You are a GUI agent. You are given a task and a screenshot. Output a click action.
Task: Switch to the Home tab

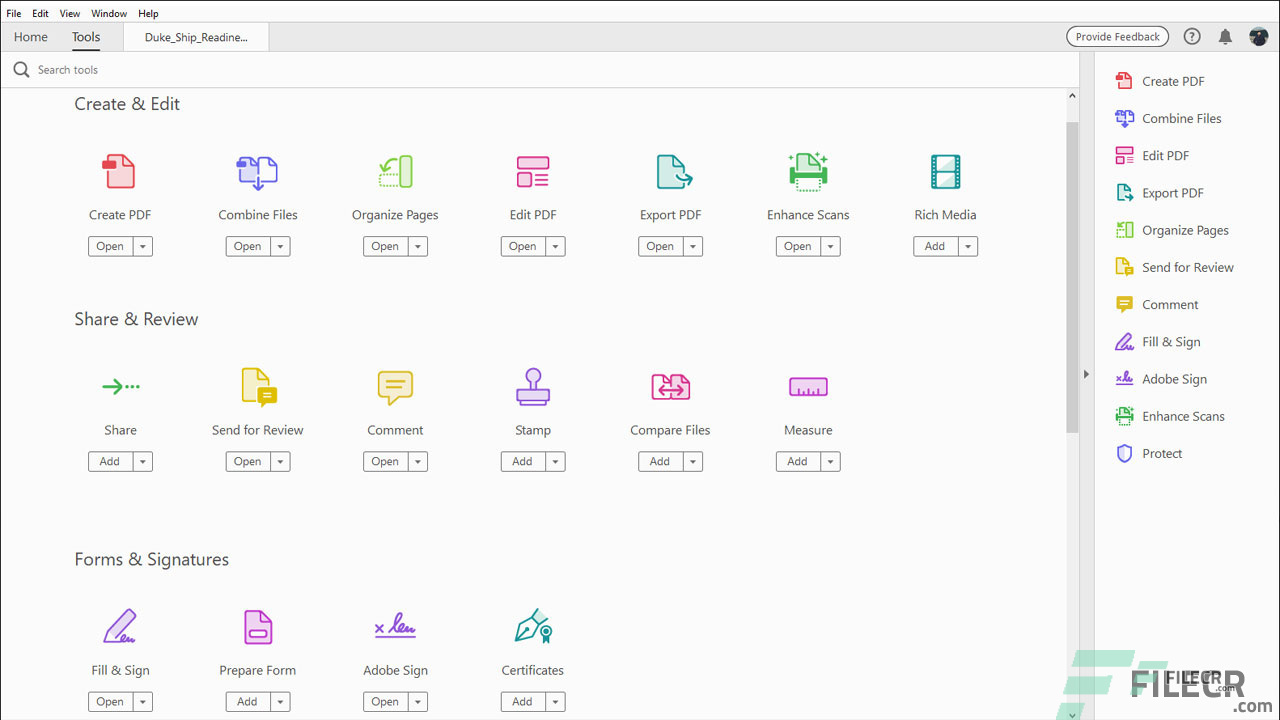[31, 37]
